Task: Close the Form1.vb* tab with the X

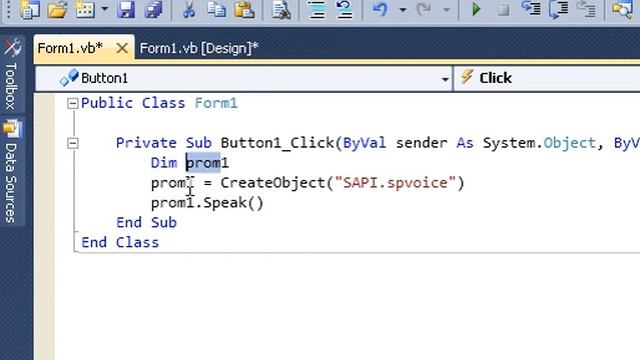Action: pyautogui.click(x=122, y=49)
